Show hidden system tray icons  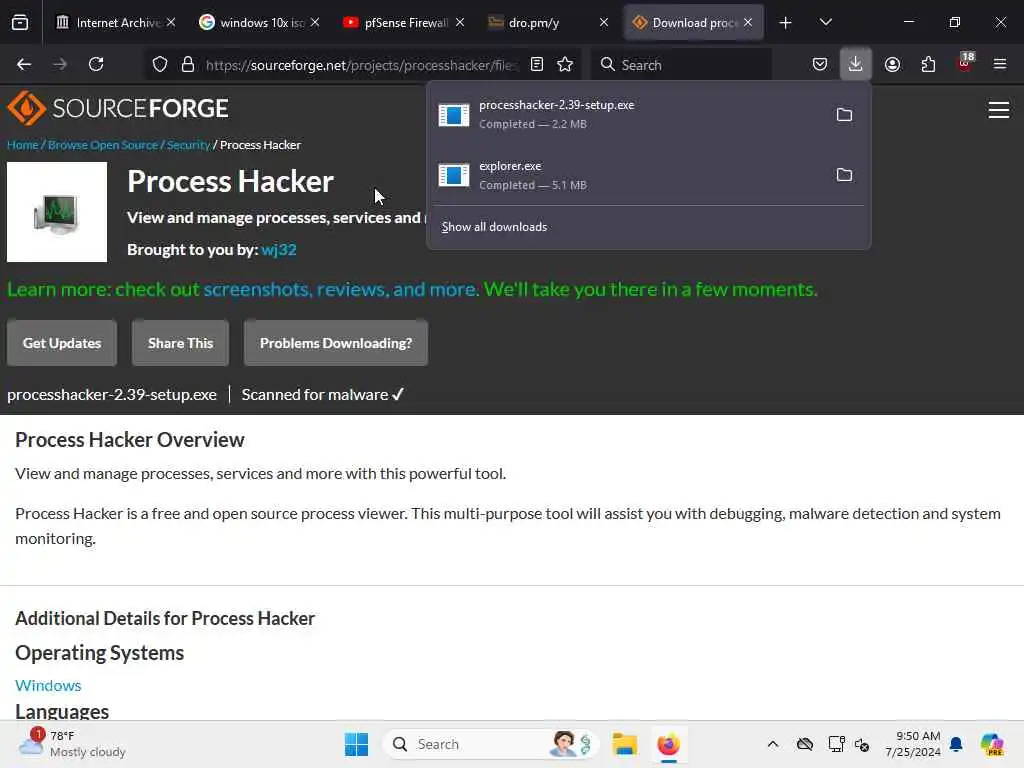pyautogui.click(x=773, y=744)
